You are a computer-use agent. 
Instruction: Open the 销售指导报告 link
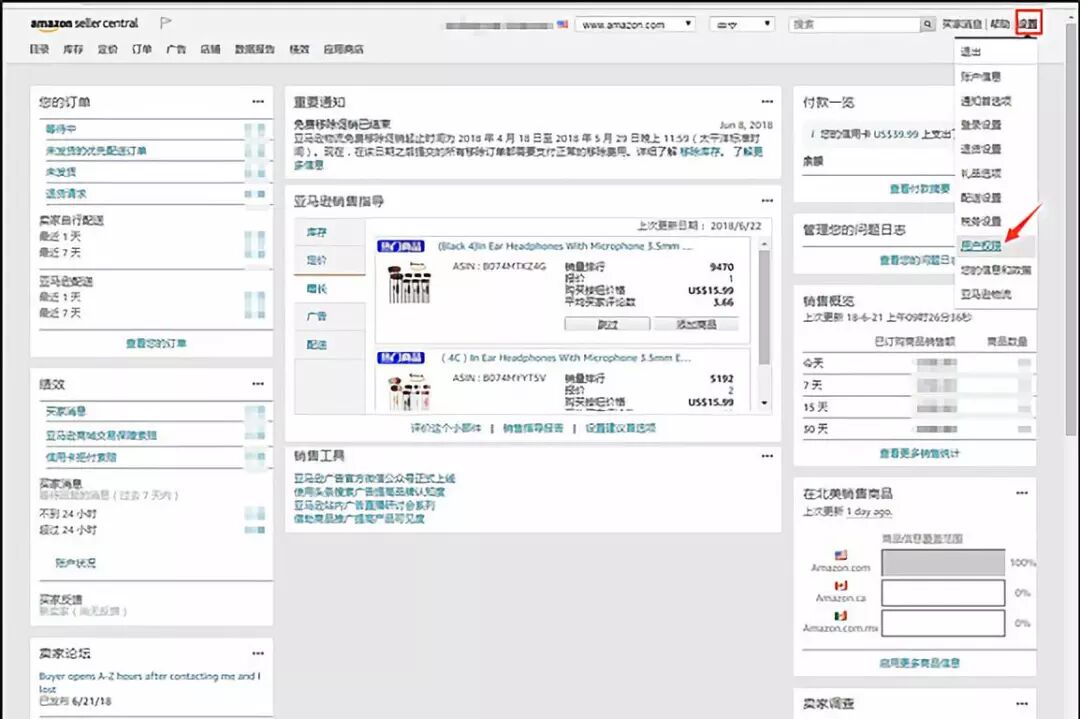coord(532,428)
